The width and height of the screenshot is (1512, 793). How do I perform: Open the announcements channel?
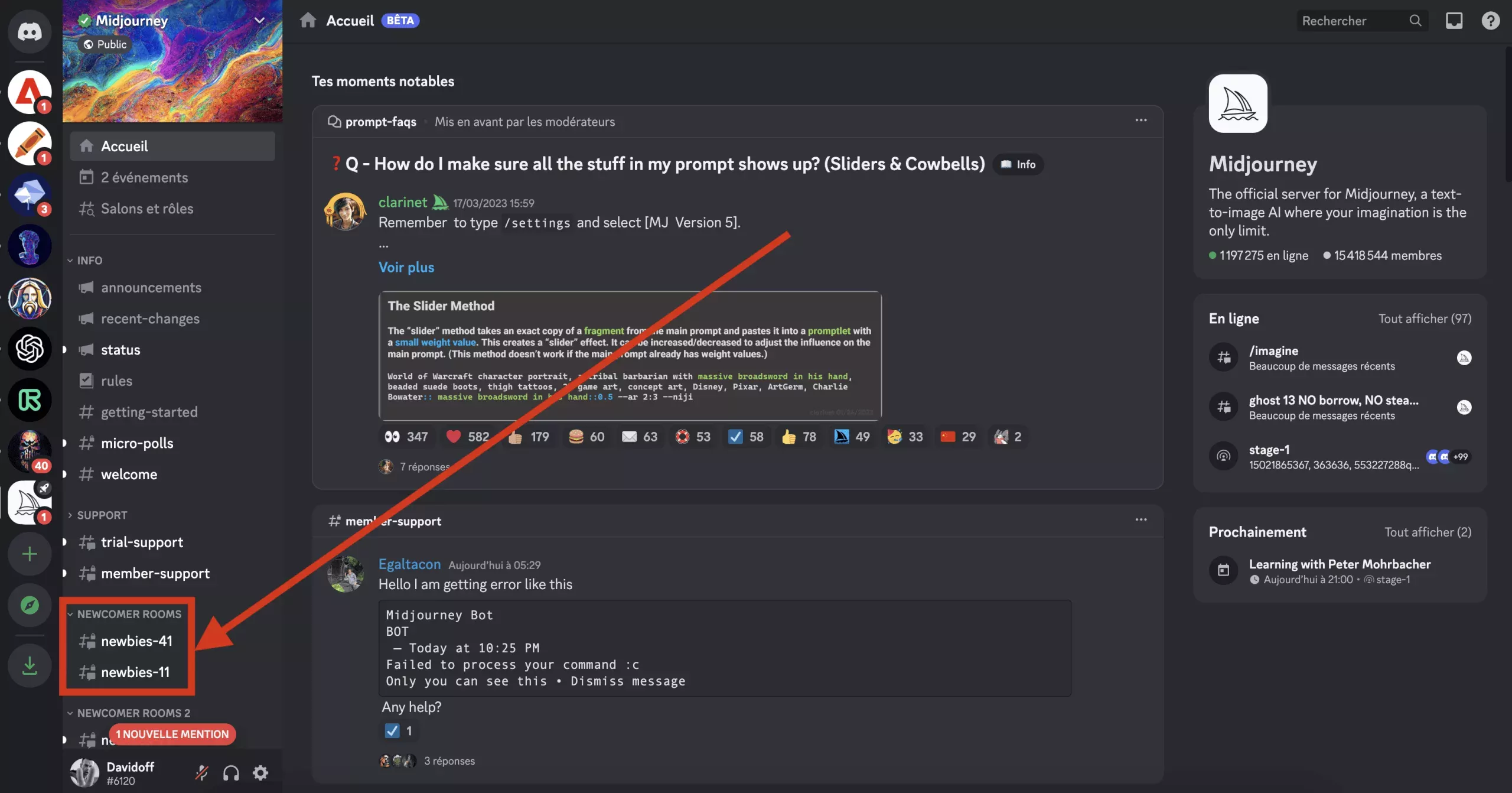click(x=172, y=287)
